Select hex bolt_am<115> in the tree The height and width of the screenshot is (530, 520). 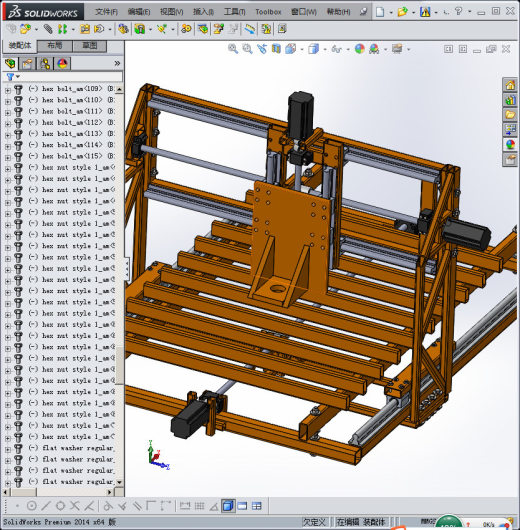pos(72,156)
